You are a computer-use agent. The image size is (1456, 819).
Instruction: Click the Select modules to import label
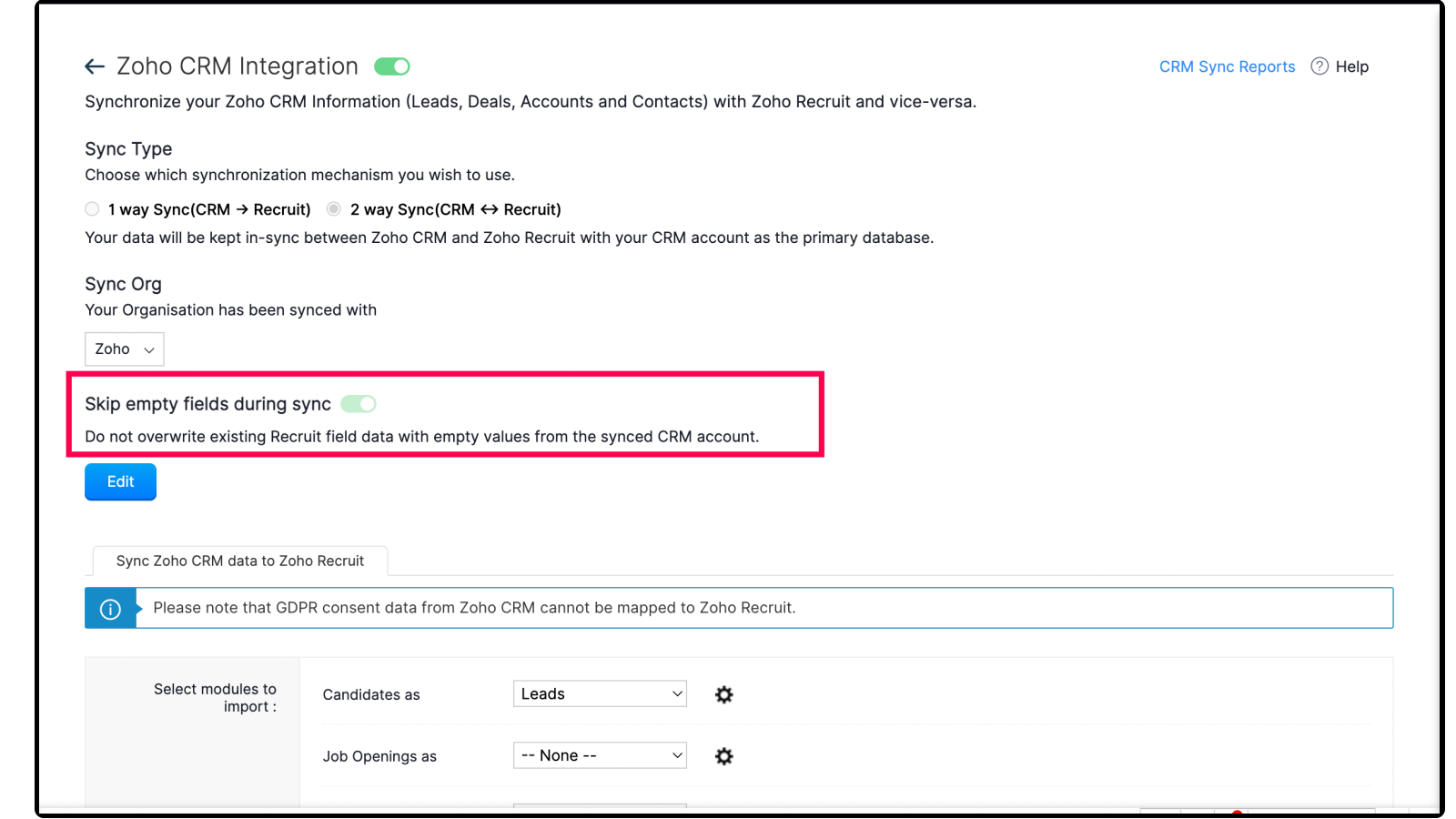click(216, 698)
